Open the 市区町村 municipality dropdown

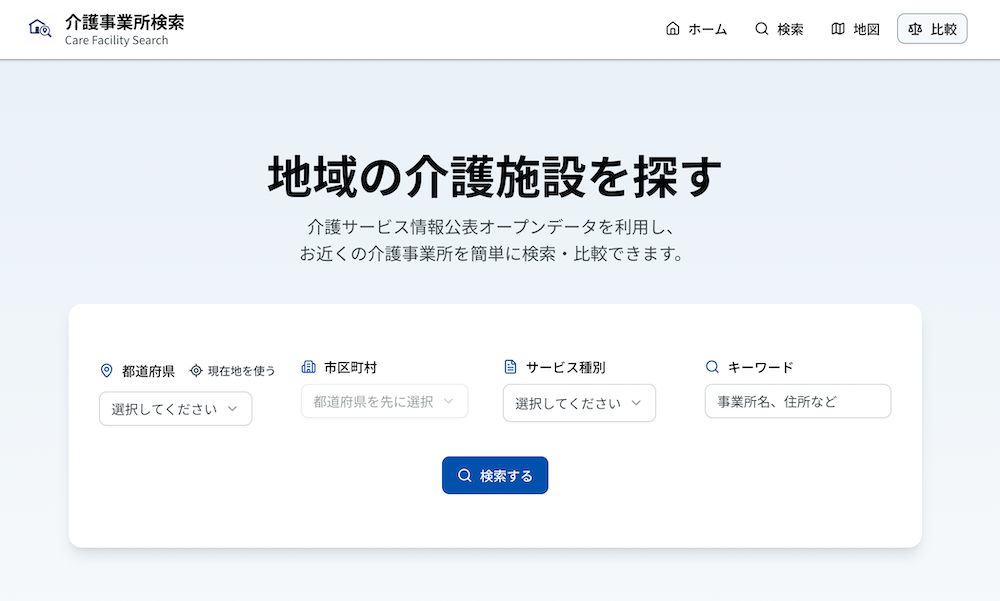tap(384, 401)
